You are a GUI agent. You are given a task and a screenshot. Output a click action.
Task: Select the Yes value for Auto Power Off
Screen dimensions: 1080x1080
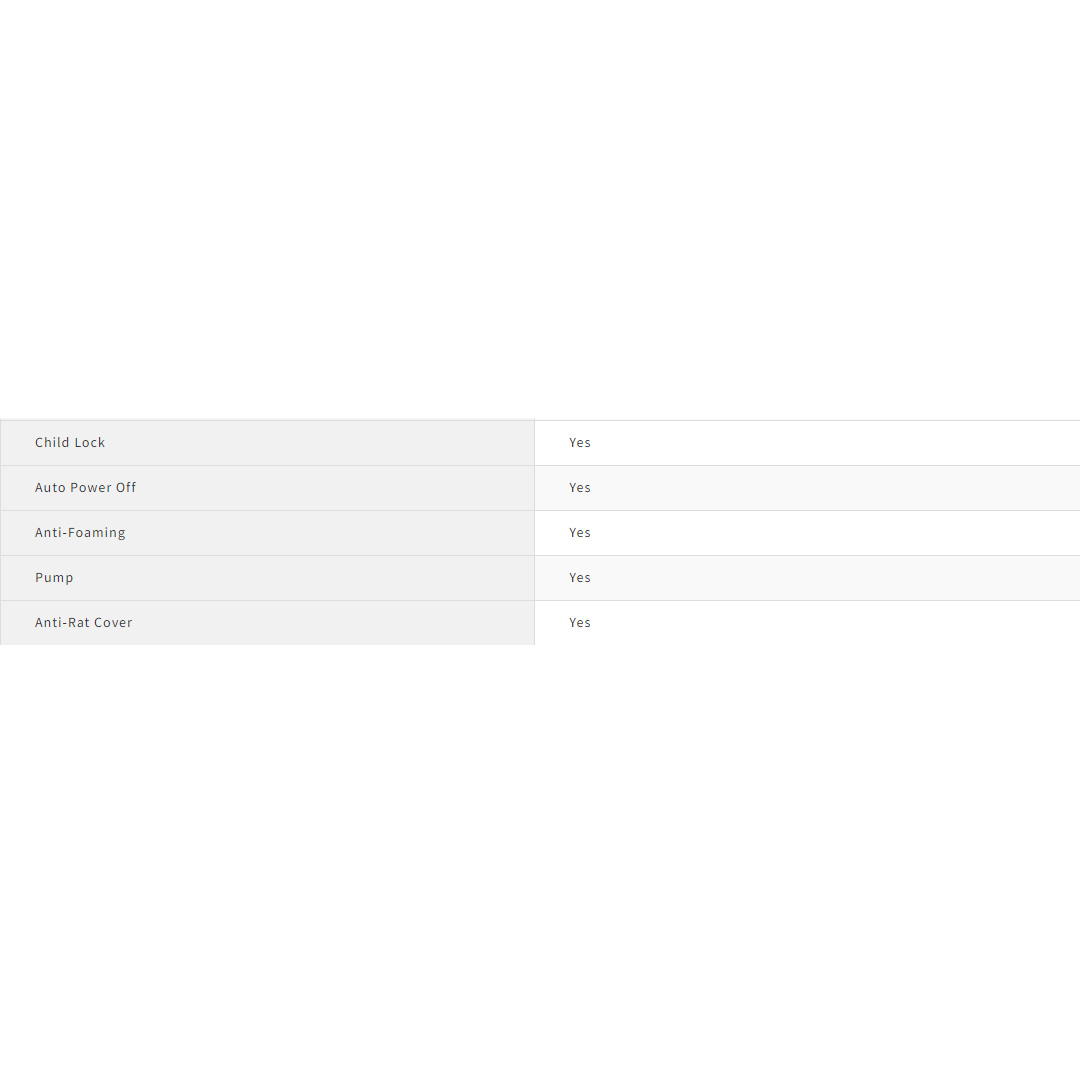point(580,487)
